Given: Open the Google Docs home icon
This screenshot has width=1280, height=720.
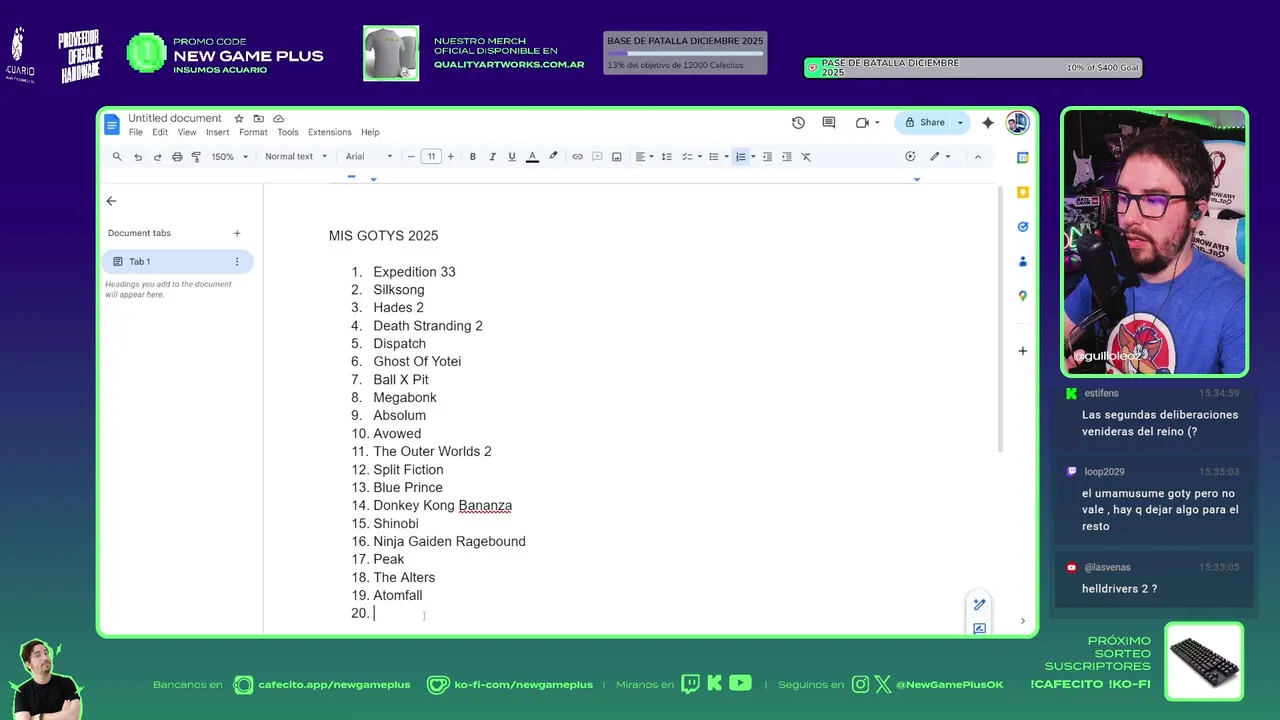Looking at the screenshot, I should (112, 124).
